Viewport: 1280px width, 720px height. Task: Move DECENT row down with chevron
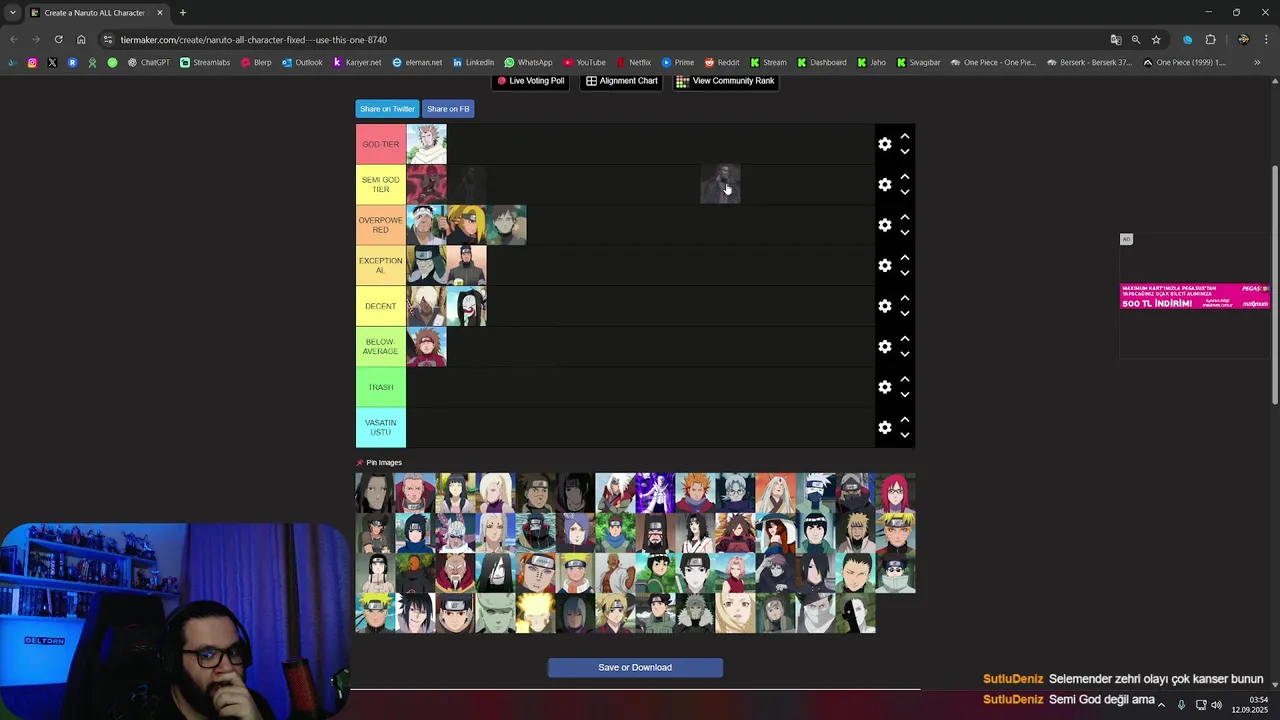click(x=905, y=314)
